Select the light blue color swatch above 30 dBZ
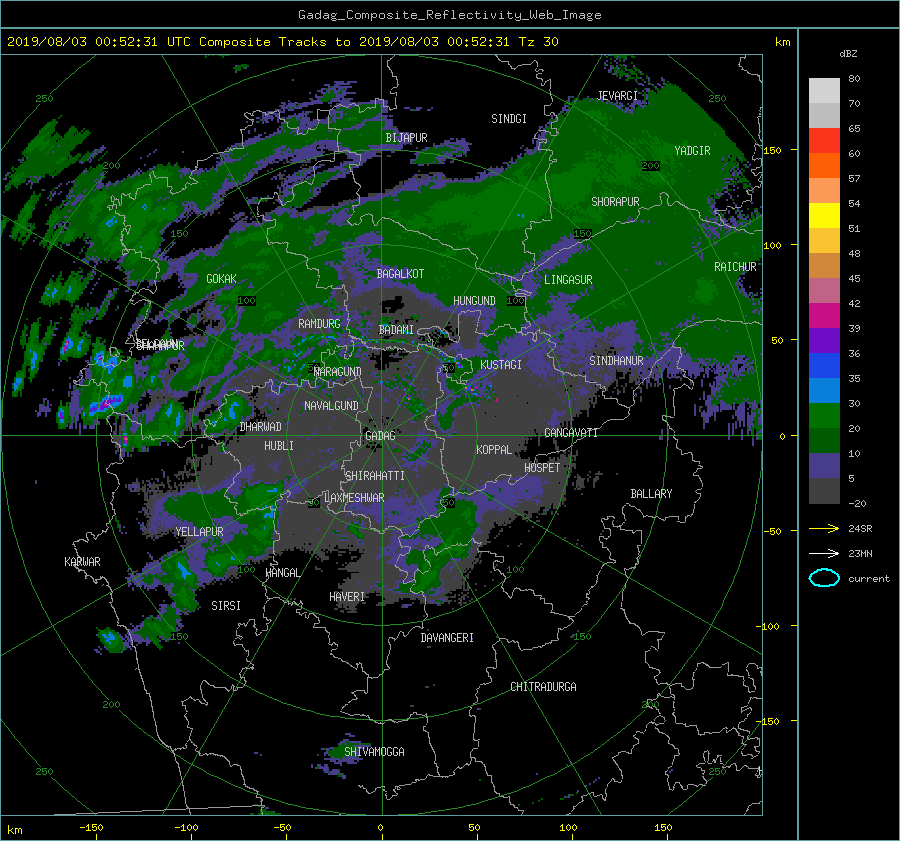This screenshot has width=900, height=841. click(x=824, y=390)
